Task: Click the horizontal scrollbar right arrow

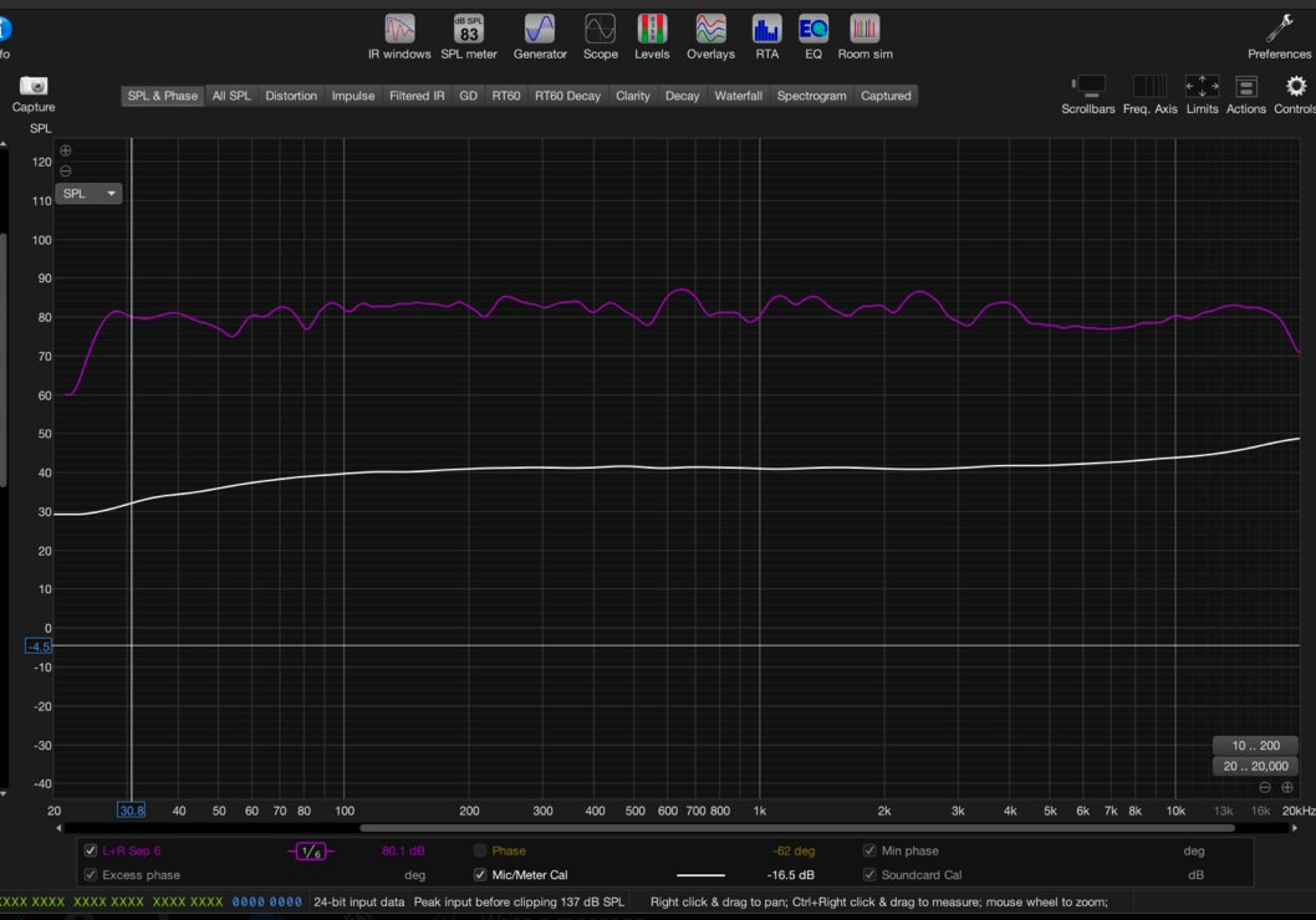Action: pyautogui.click(x=1295, y=828)
